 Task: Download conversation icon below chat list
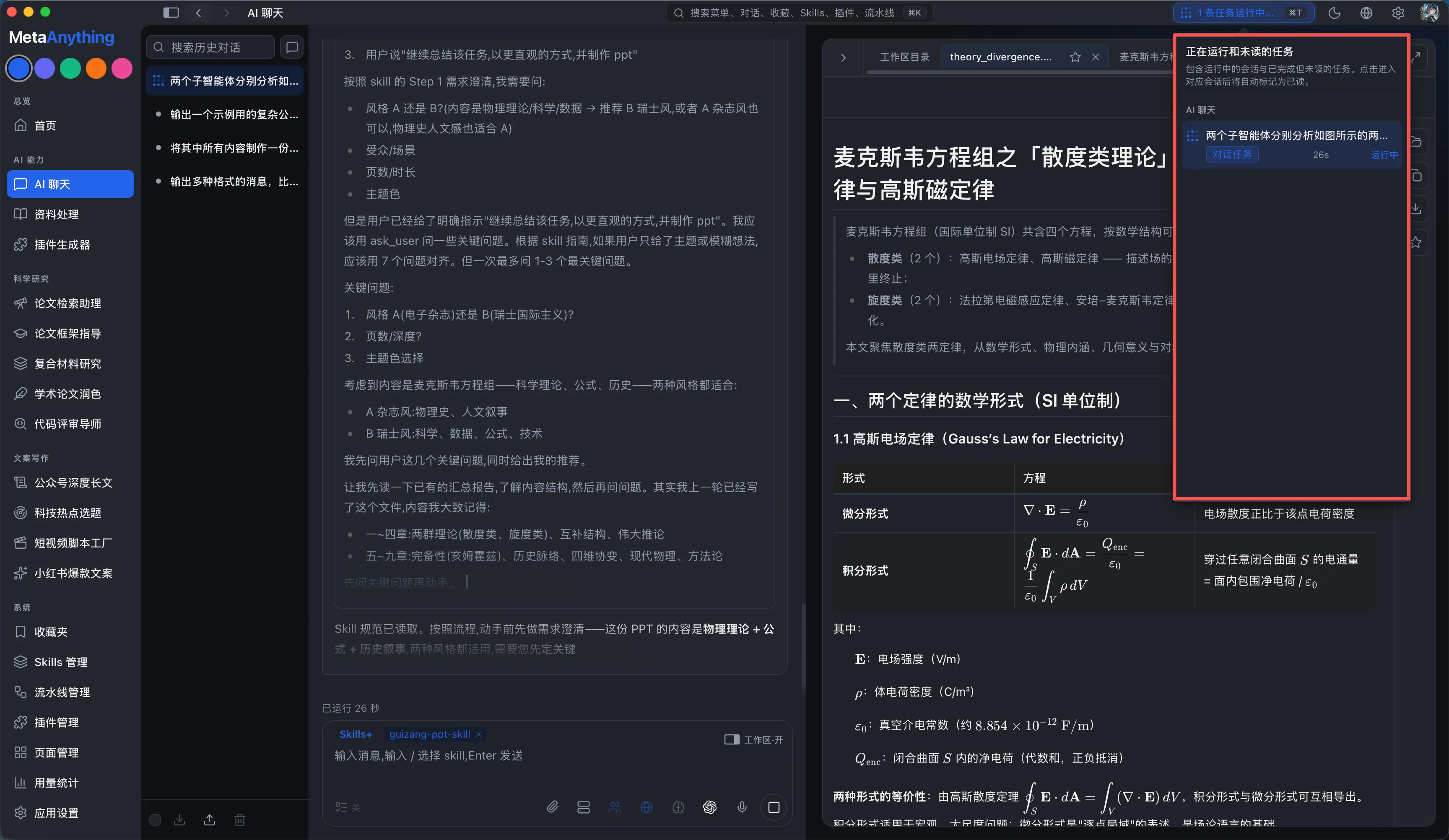point(179,820)
